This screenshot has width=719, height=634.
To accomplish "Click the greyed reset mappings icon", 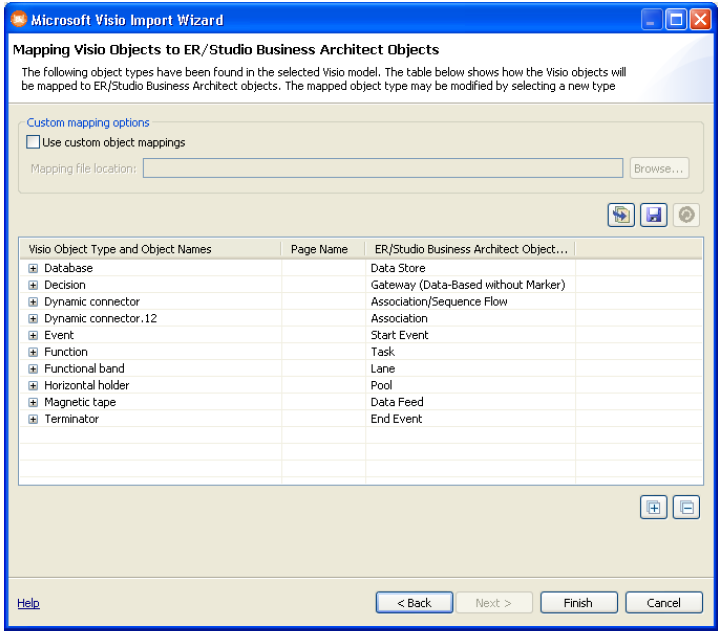I will tap(686, 215).
